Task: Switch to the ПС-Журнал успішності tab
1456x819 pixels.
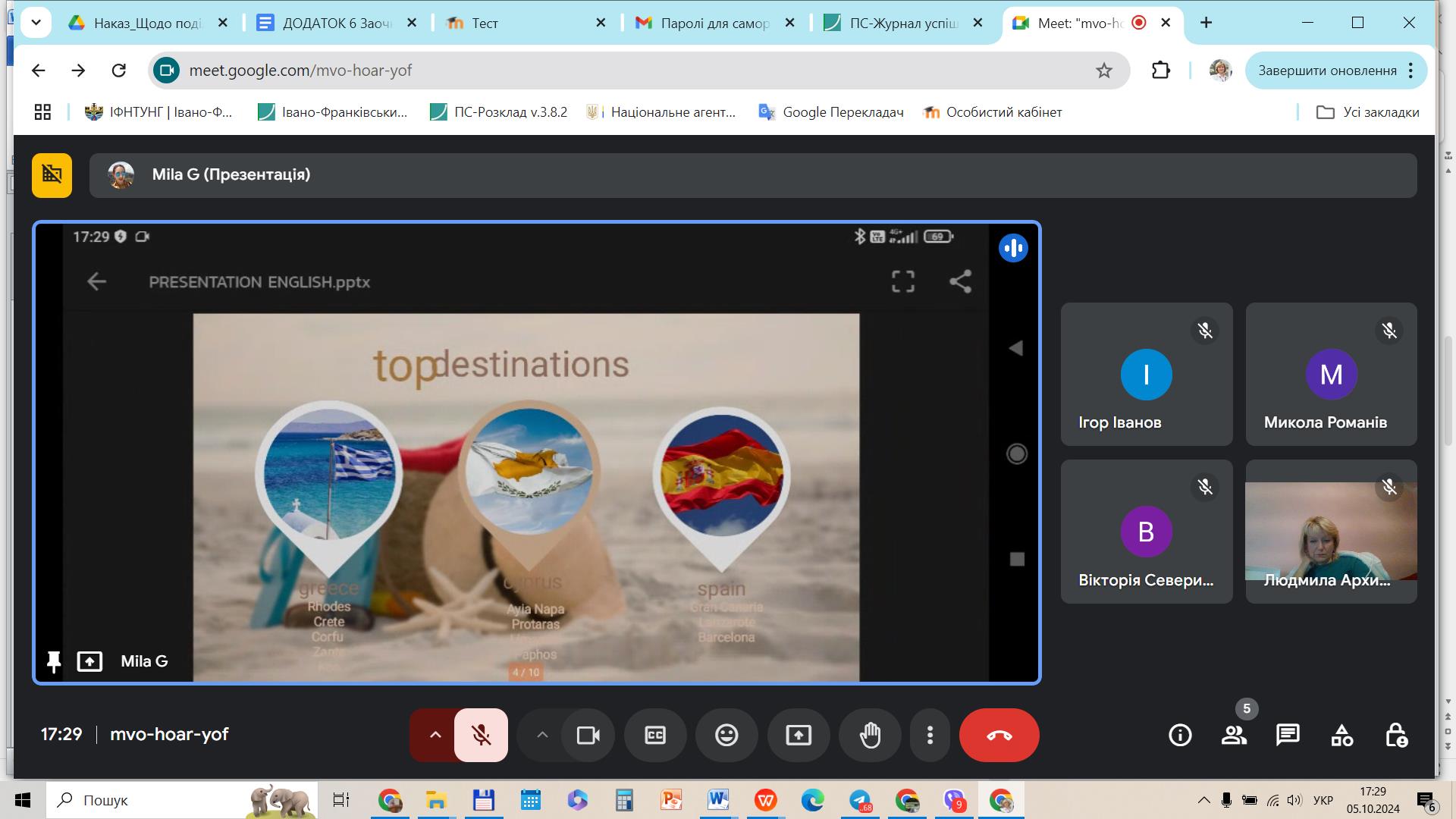Action: pyautogui.click(x=902, y=23)
